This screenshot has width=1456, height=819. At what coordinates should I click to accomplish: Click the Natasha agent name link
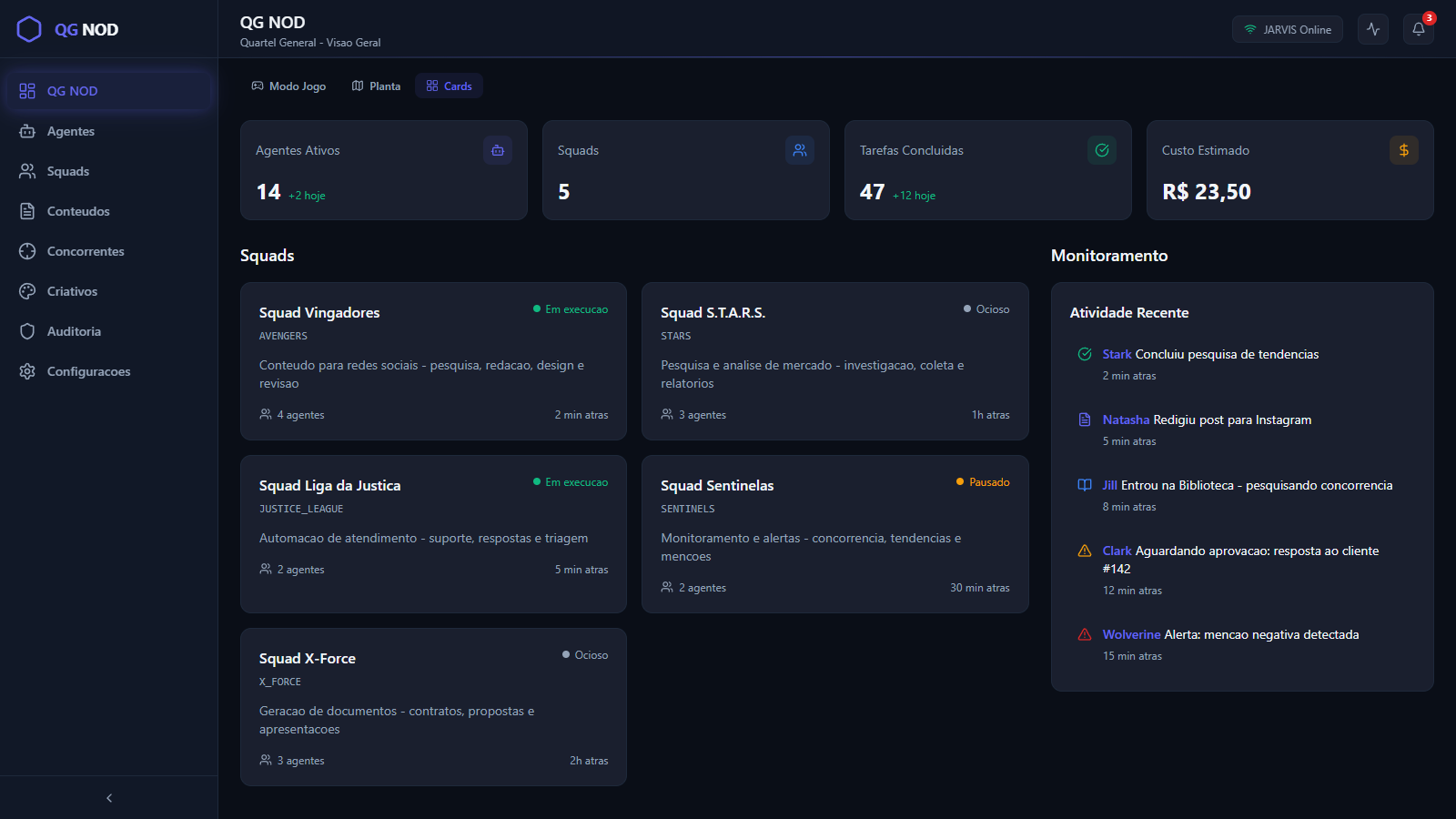point(1126,420)
